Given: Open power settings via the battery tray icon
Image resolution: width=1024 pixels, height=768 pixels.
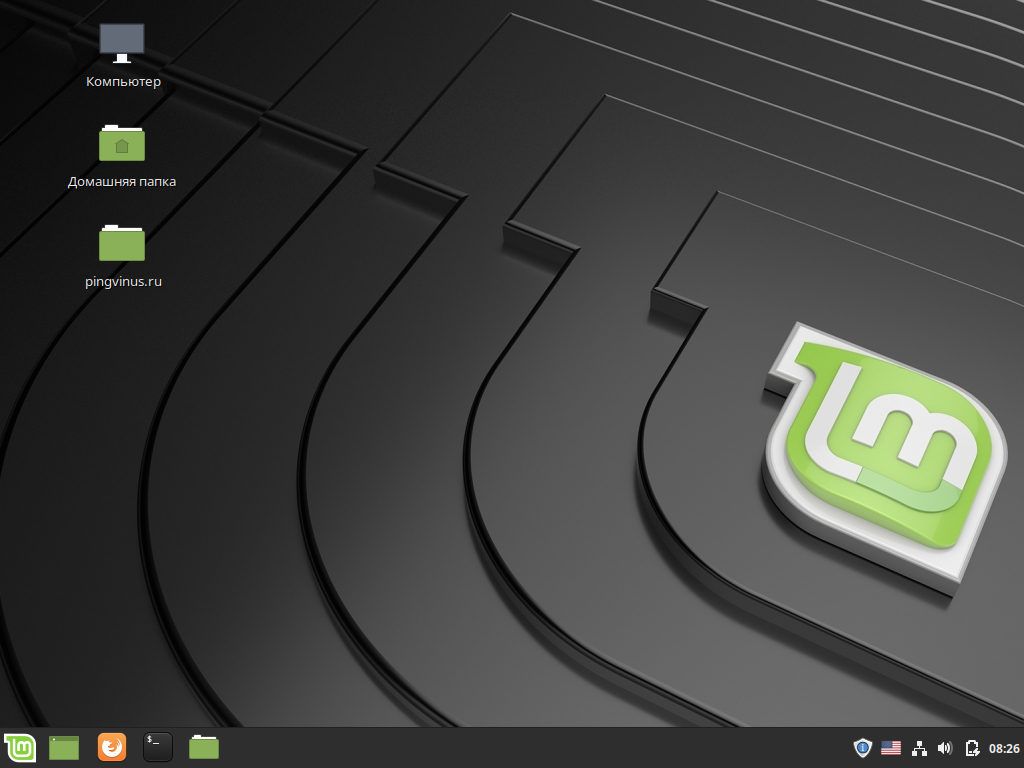Looking at the screenshot, I should [x=971, y=747].
